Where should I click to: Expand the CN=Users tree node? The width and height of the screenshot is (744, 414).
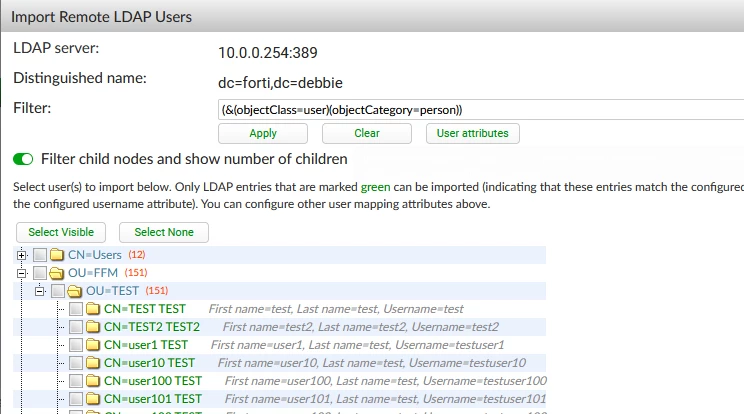[x=21, y=255]
